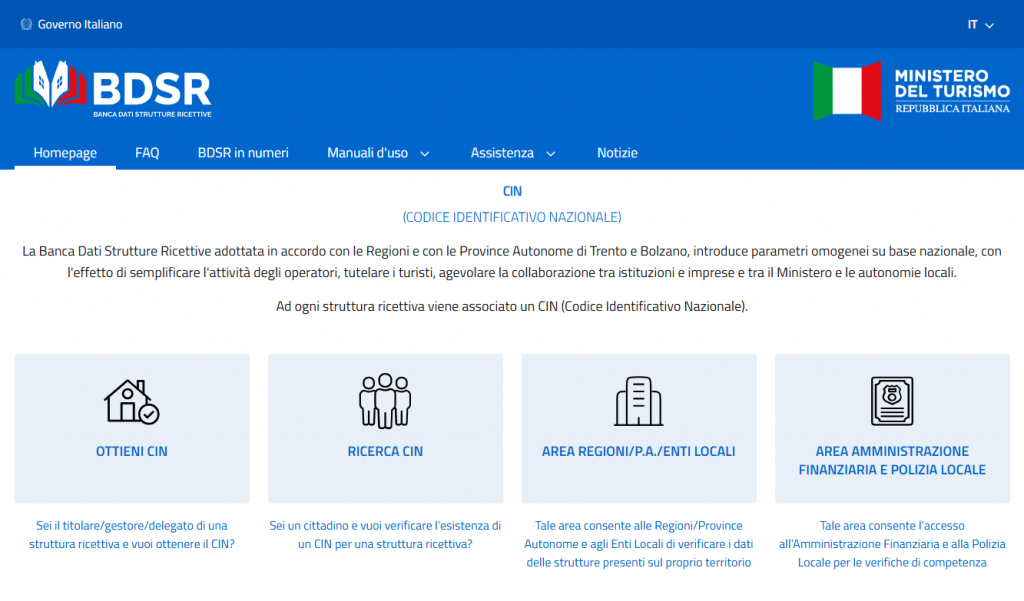Click the Ministero del Turismo flag emblem
This screenshot has height=601, width=1024.
point(845,90)
